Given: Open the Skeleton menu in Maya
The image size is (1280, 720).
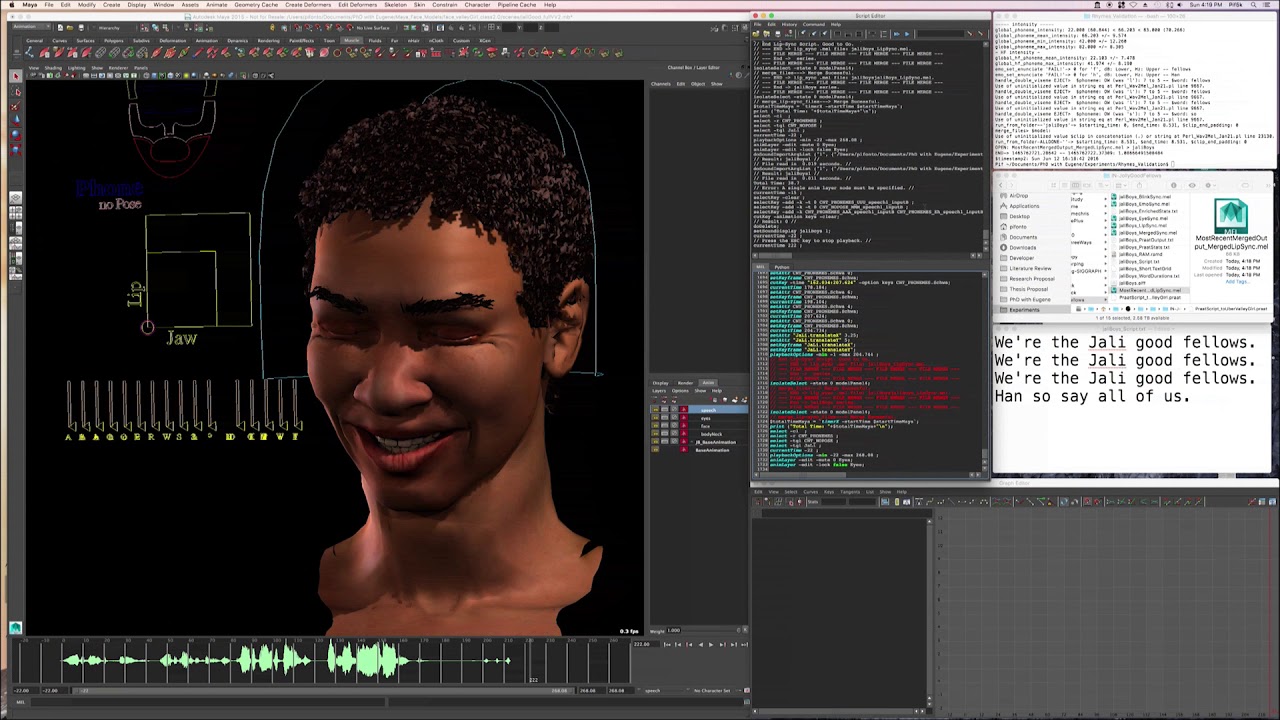Looking at the screenshot, I should [x=396, y=5].
